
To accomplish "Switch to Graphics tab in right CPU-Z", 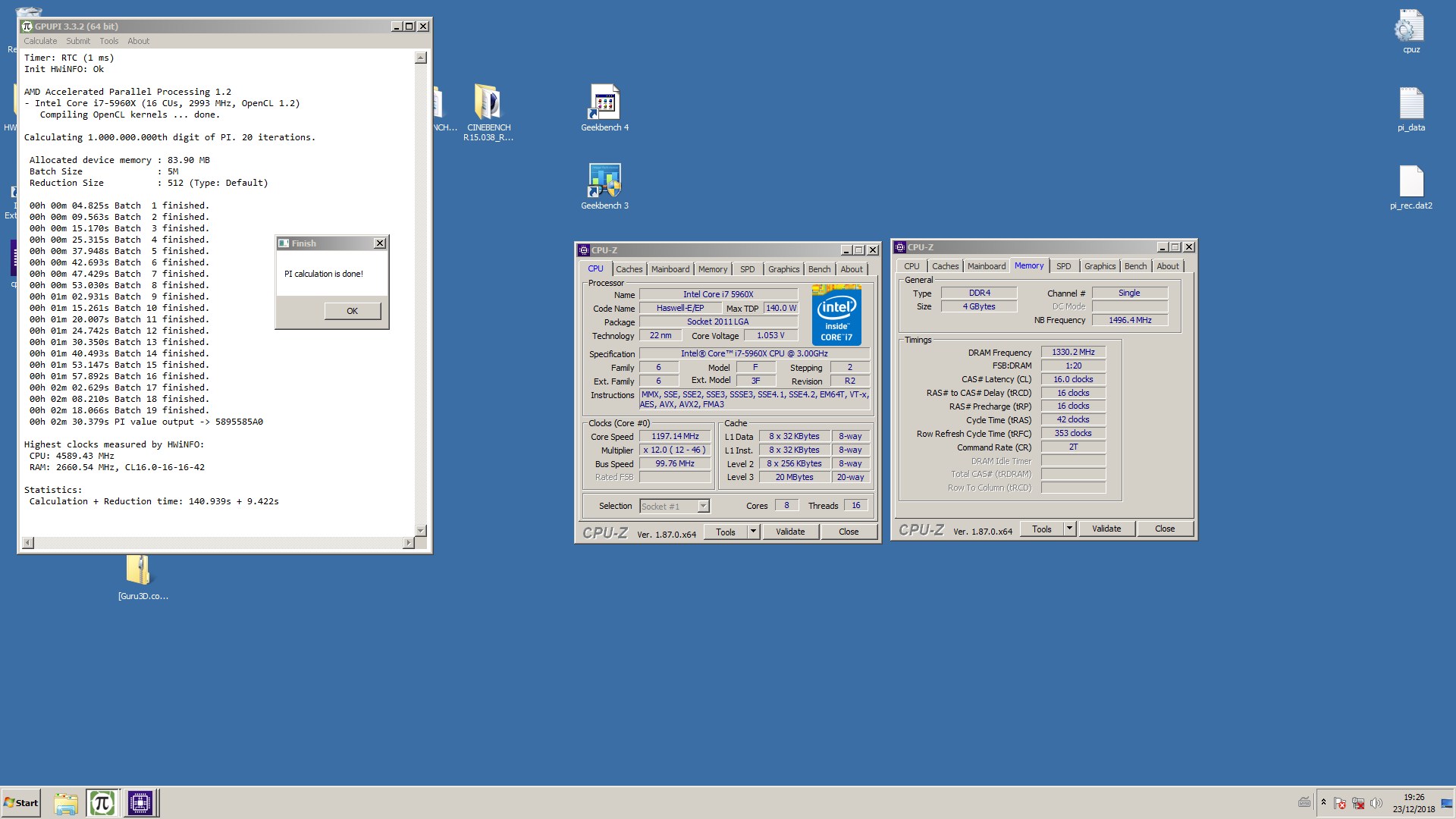I will (1100, 266).
